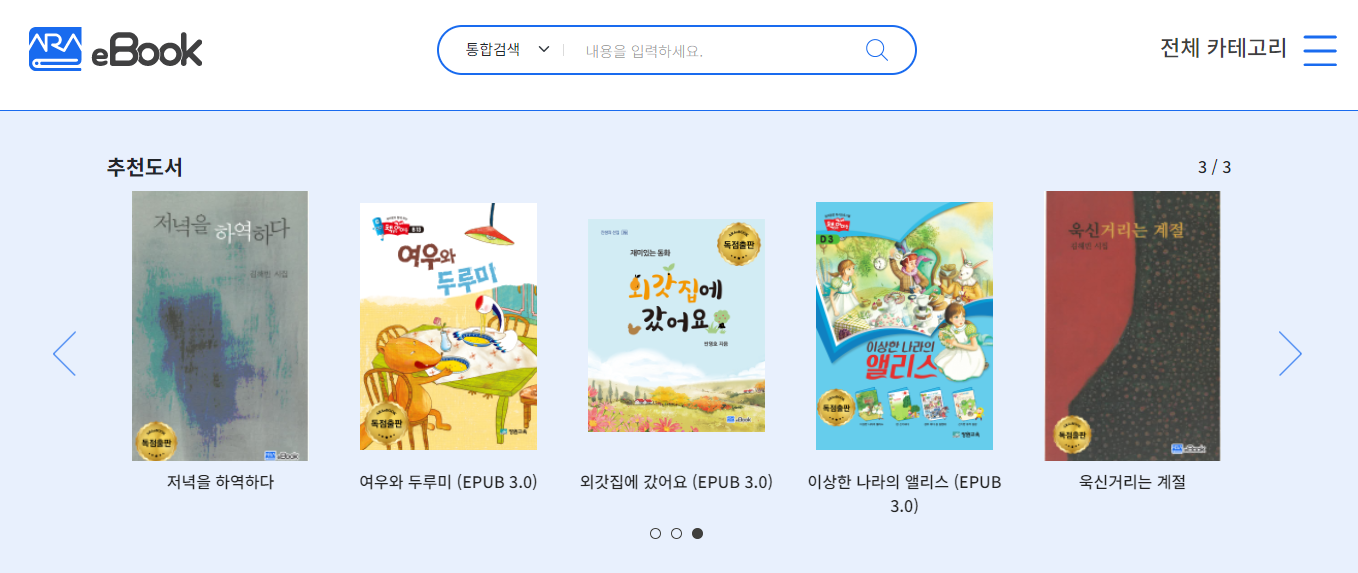Select the third carousel page dot
Screen dimensions: 1358x573
697,533
